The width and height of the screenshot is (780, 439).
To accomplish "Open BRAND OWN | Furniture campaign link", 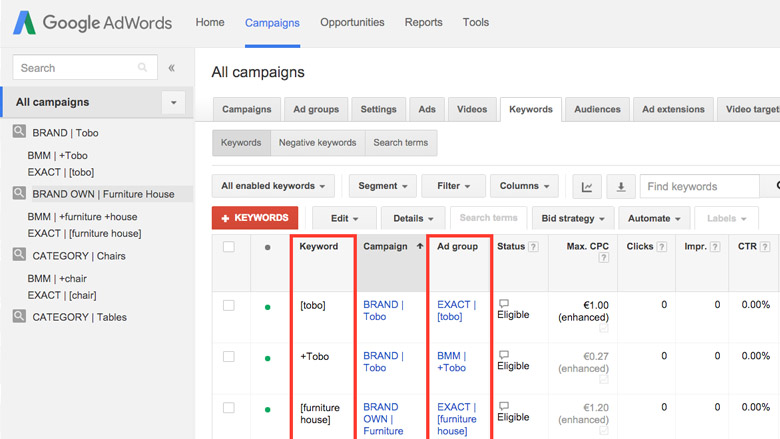I will tap(383, 419).
